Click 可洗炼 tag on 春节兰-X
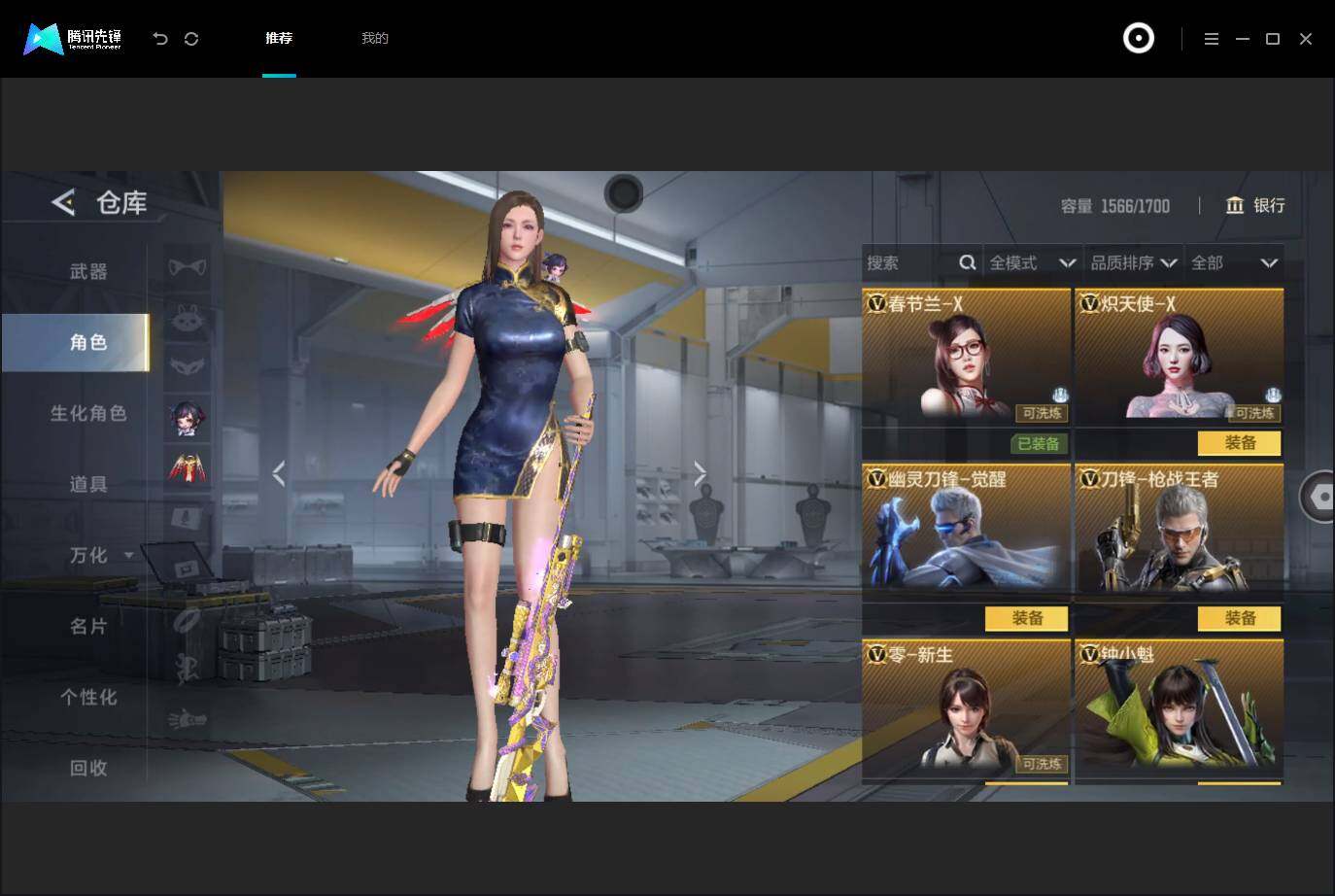The image size is (1335, 896). 1042,413
